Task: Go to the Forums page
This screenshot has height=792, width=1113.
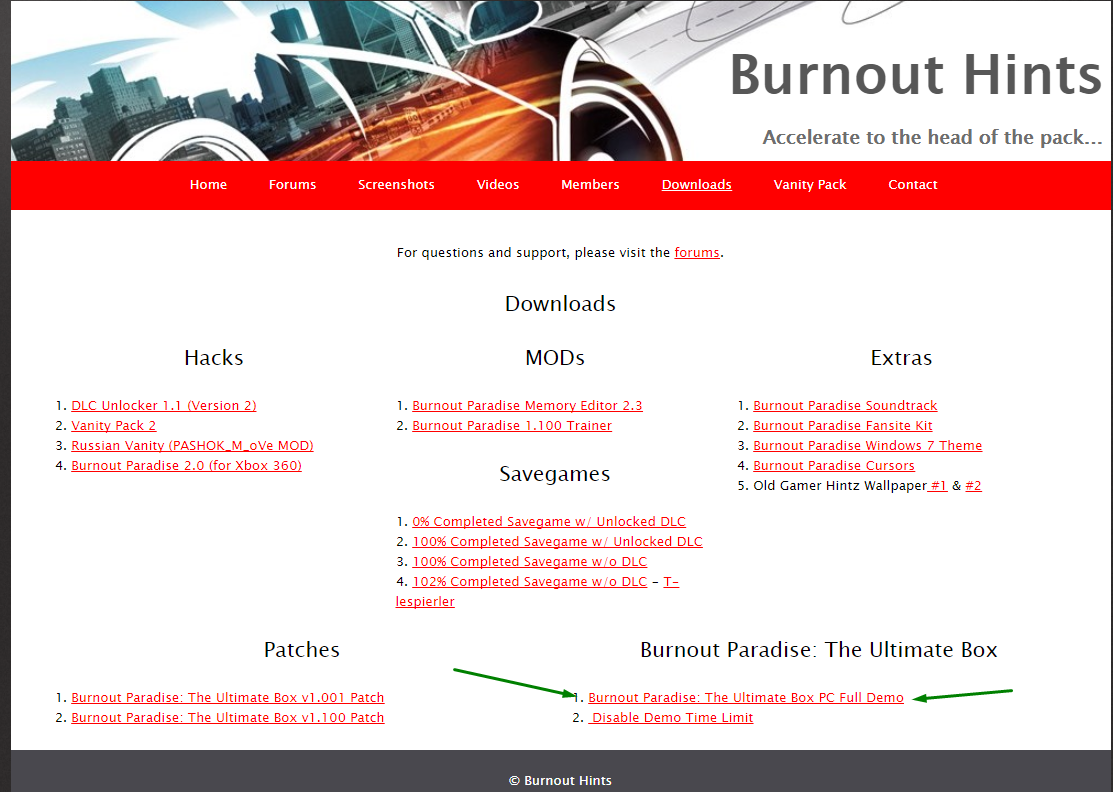Action: click(x=292, y=185)
